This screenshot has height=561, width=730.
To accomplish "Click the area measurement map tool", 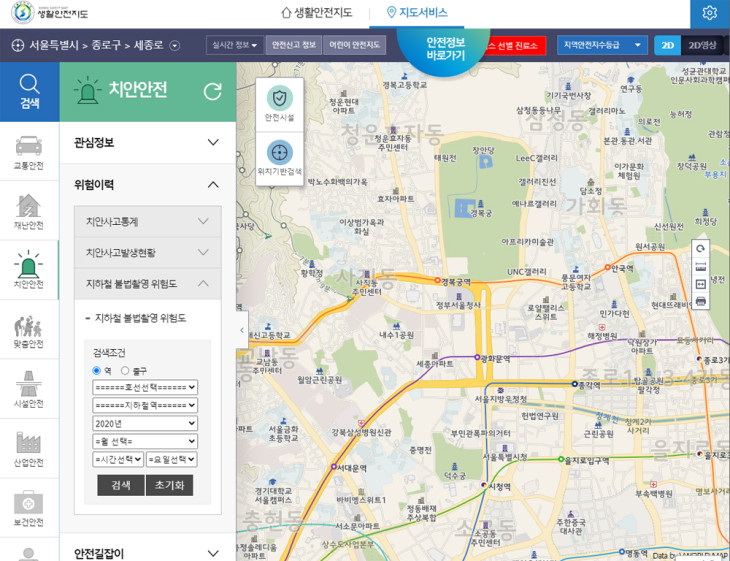I will click(x=701, y=284).
